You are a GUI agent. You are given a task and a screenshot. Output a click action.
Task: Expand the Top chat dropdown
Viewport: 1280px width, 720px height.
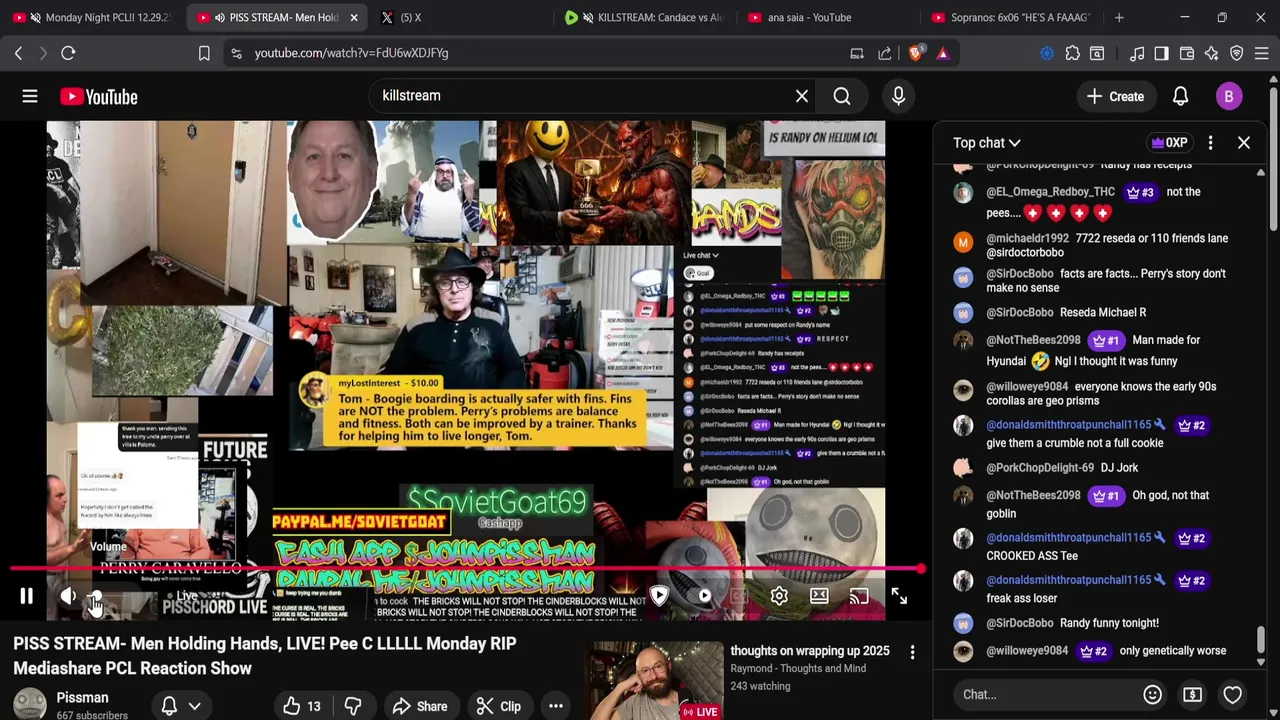pyautogui.click(x=987, y=143)
